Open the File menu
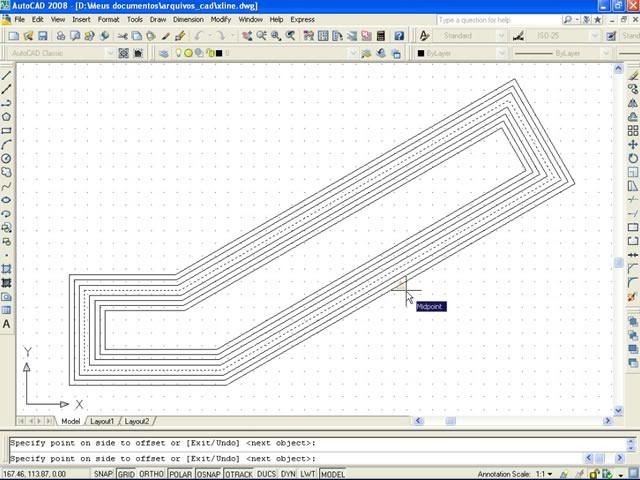Viewport: 640px width, 480px height. coord(19,19)
